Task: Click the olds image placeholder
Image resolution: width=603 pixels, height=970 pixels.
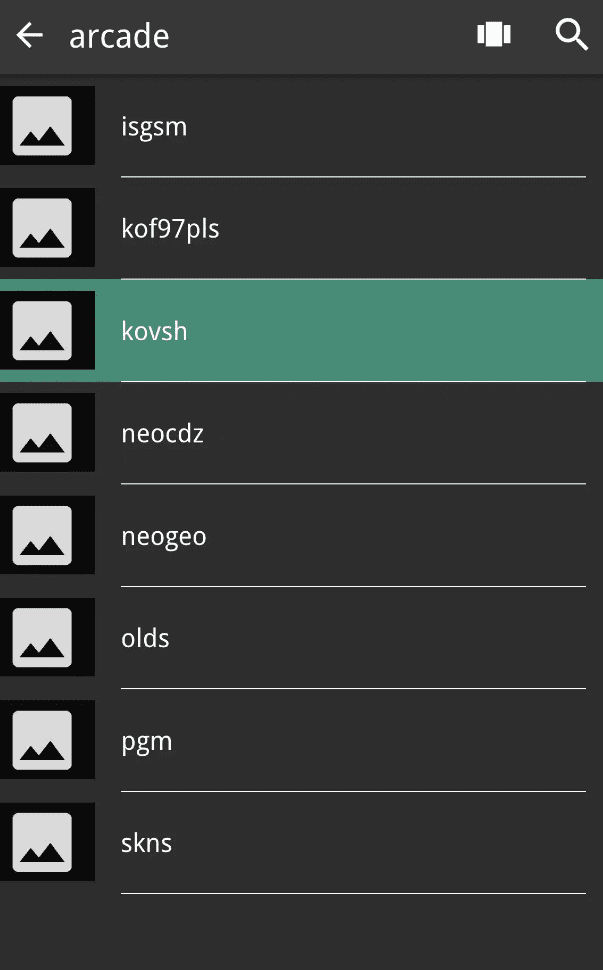Action: click(x=42, y=638)
